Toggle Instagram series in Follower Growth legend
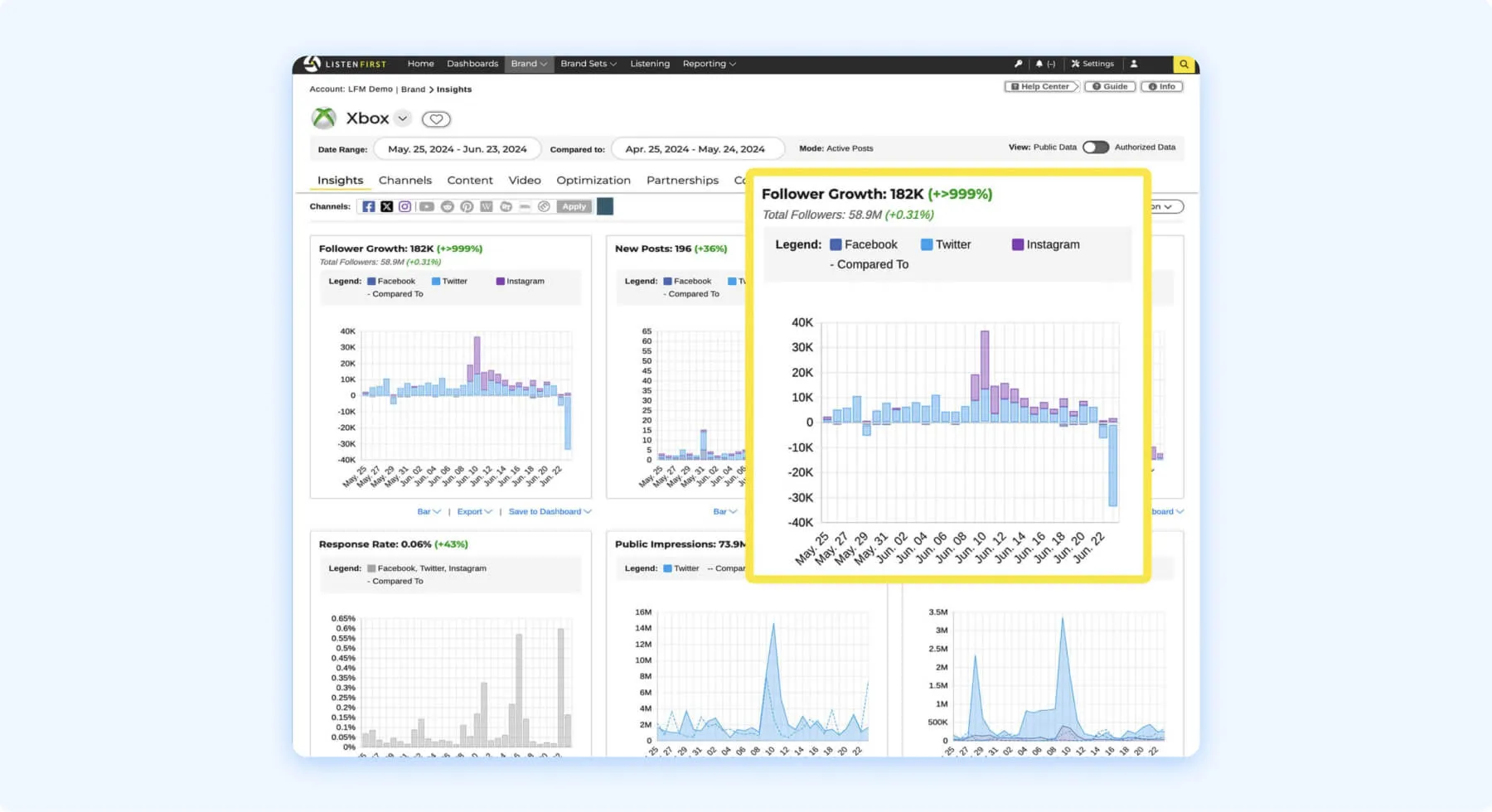Viewport: 1492px width, 812px height. 521,281
